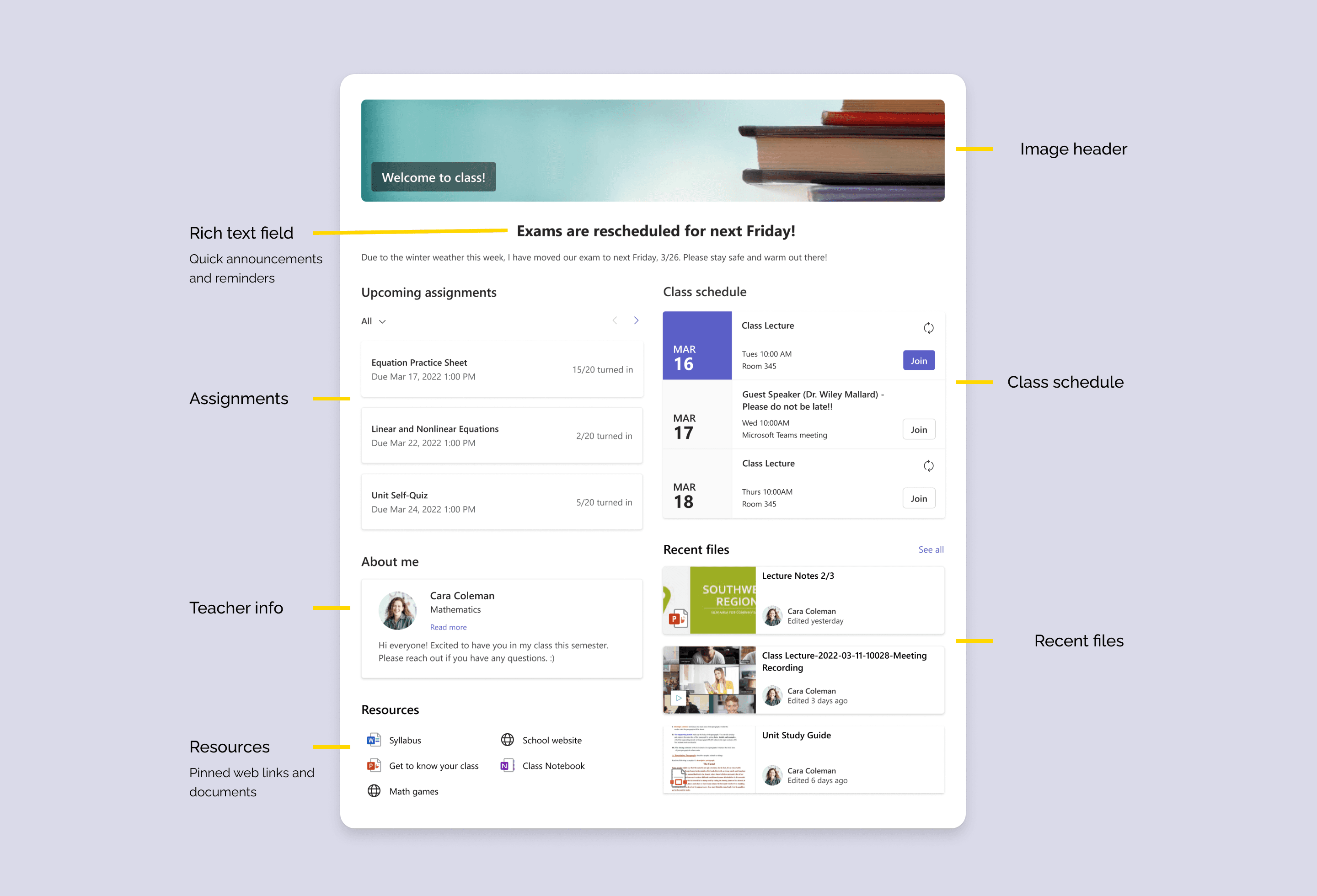Click the recurring icon on Mar 16 Class Lecture
This screenshot has width=1317, height=896.
point(928,328)
